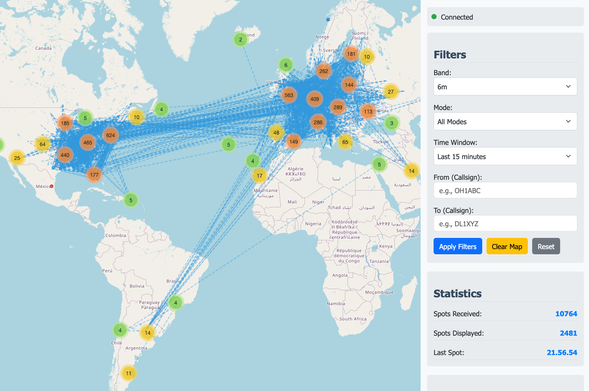Image resolution: width=589 pixels, height=391 pixels.
Task: Open the yellow 65-spot cluster
Action: [x=345, y=142]
